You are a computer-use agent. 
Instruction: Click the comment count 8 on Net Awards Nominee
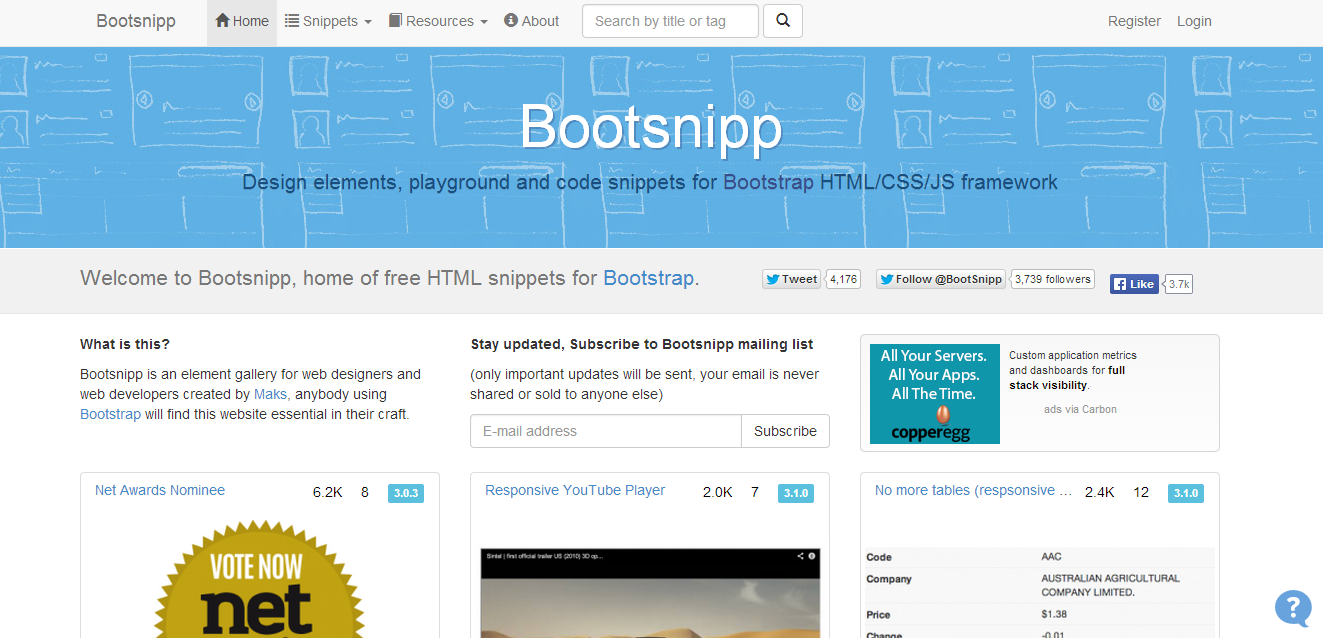pyautogui.click(x=365, y=492)
